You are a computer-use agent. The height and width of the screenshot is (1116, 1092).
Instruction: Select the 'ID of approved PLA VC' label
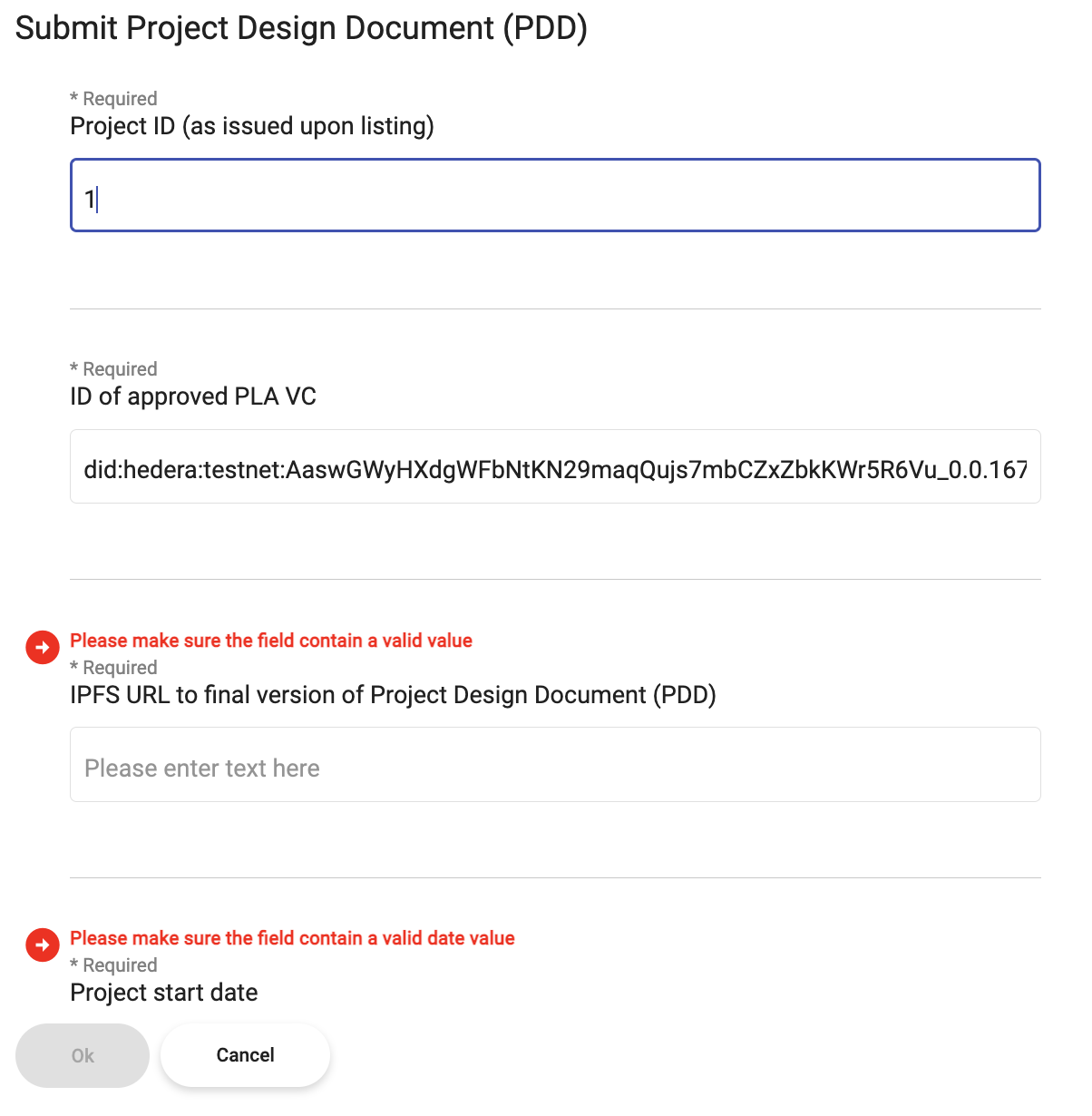[193, 396]
